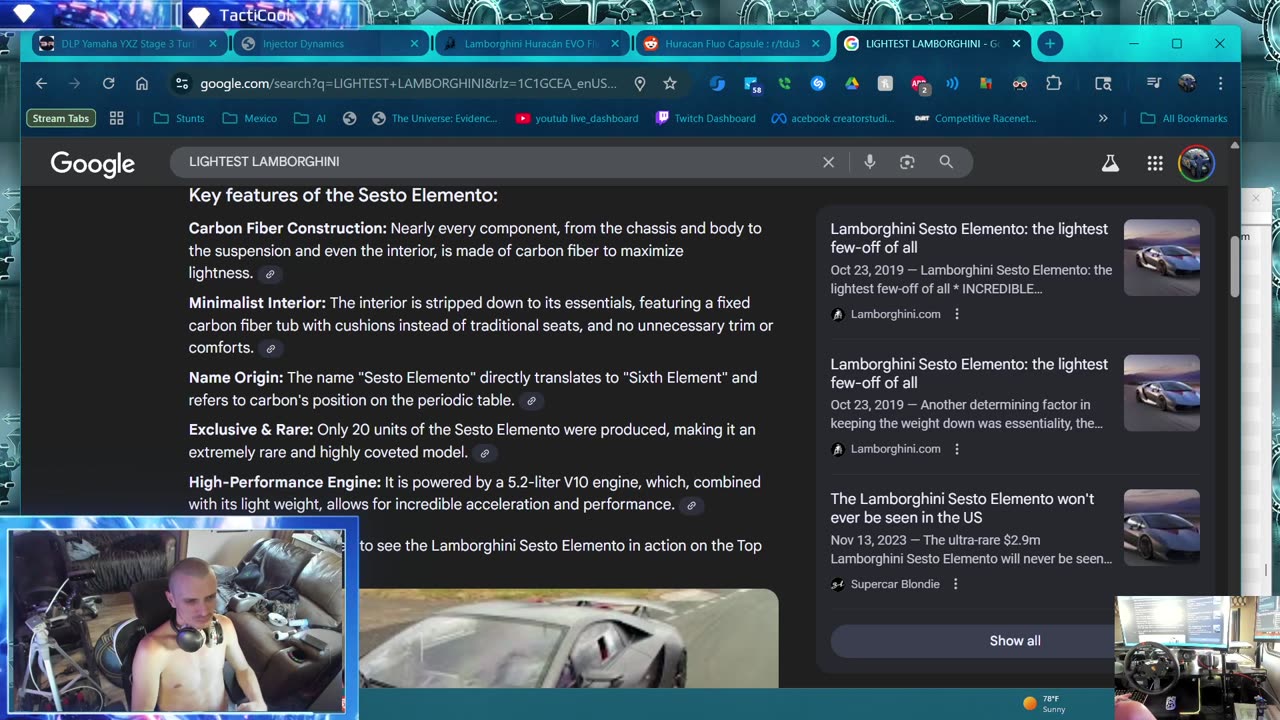Open The Universe: Evidence bookmark
The width and height of the screenshot is (1280, 720).
click(434, 118)
